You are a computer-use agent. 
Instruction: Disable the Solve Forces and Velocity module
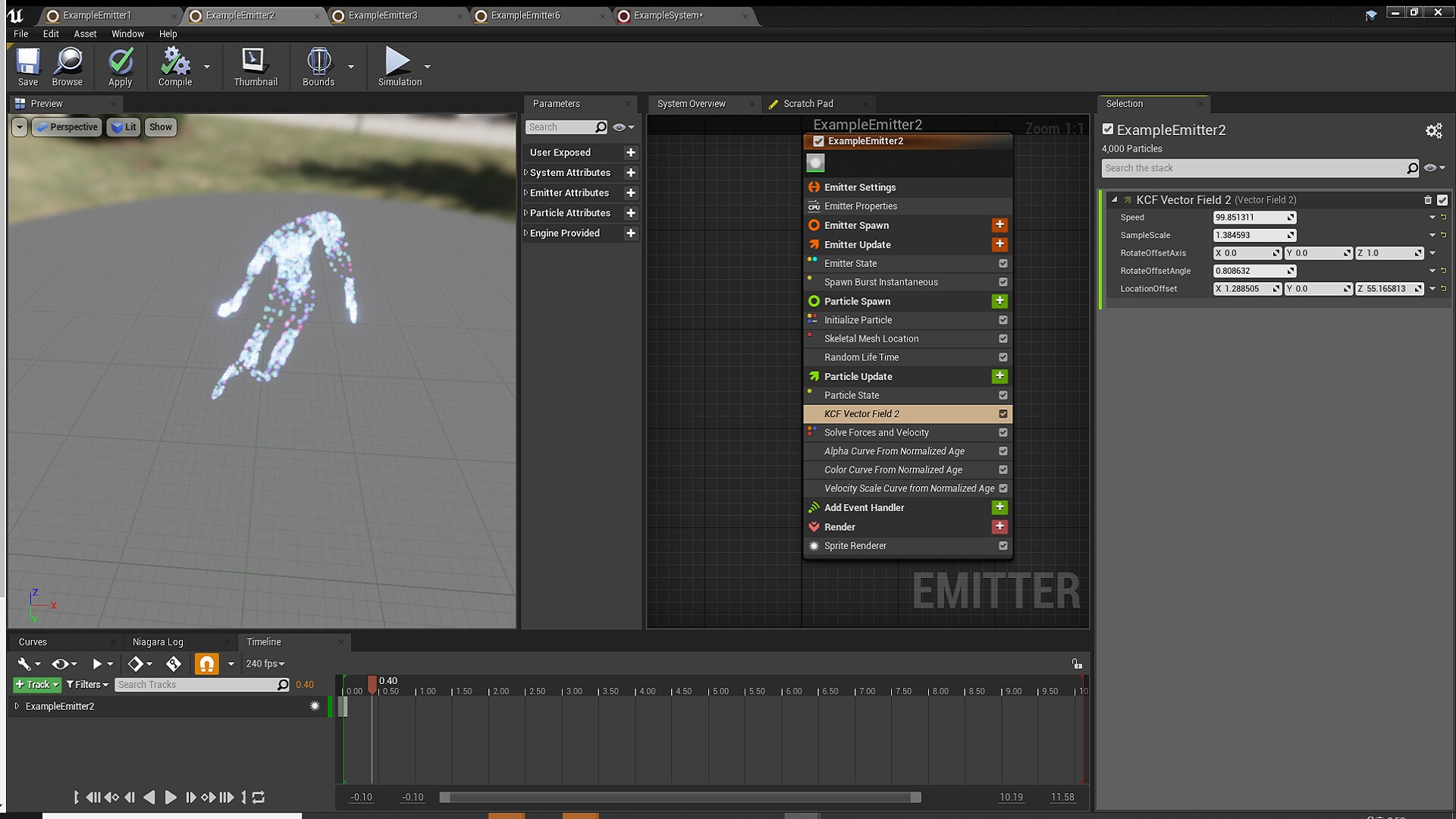[x=1003, y=432]
